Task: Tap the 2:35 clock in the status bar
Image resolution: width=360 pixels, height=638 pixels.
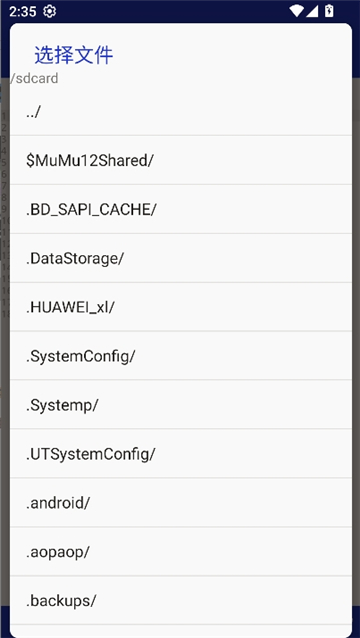Action: click(x=23, y=11)
